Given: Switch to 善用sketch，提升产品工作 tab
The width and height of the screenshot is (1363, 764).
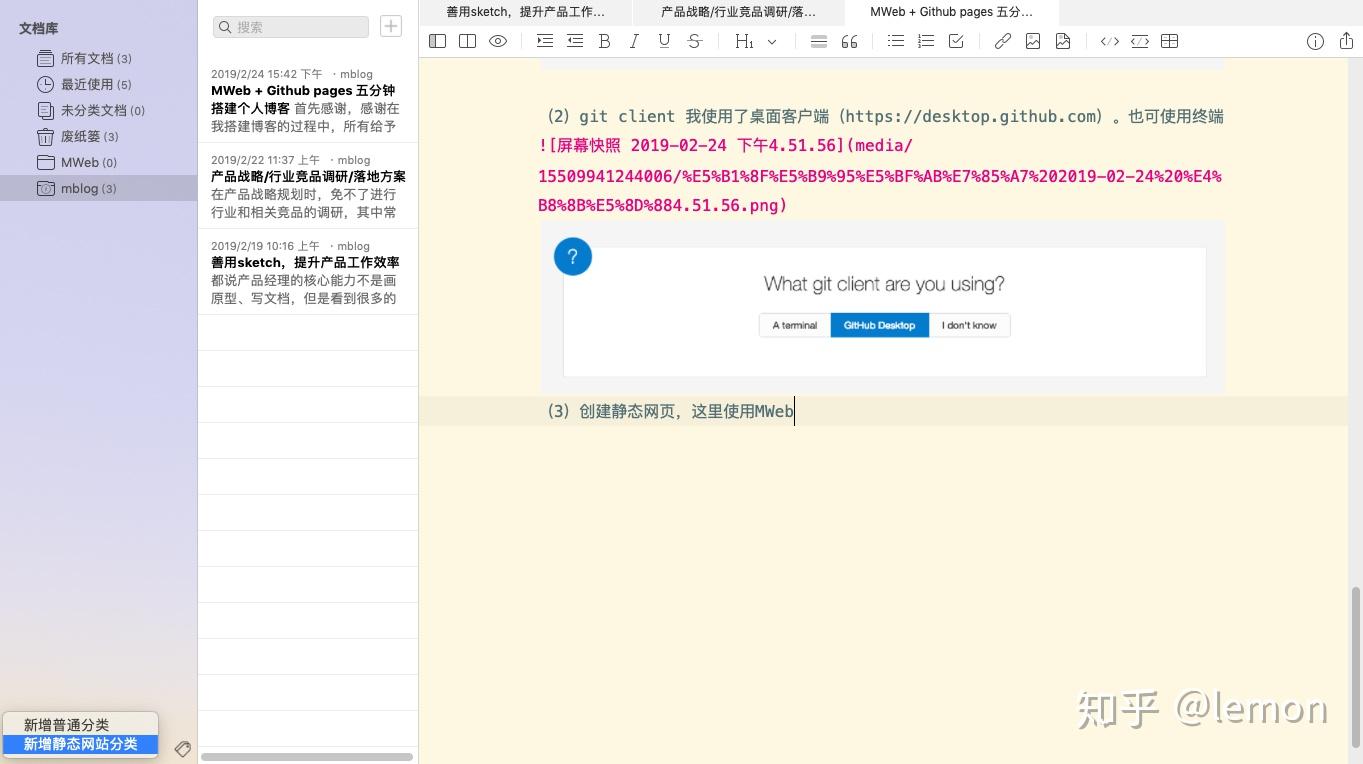Looking at the screenshot, I should click(x=525, y=12).
